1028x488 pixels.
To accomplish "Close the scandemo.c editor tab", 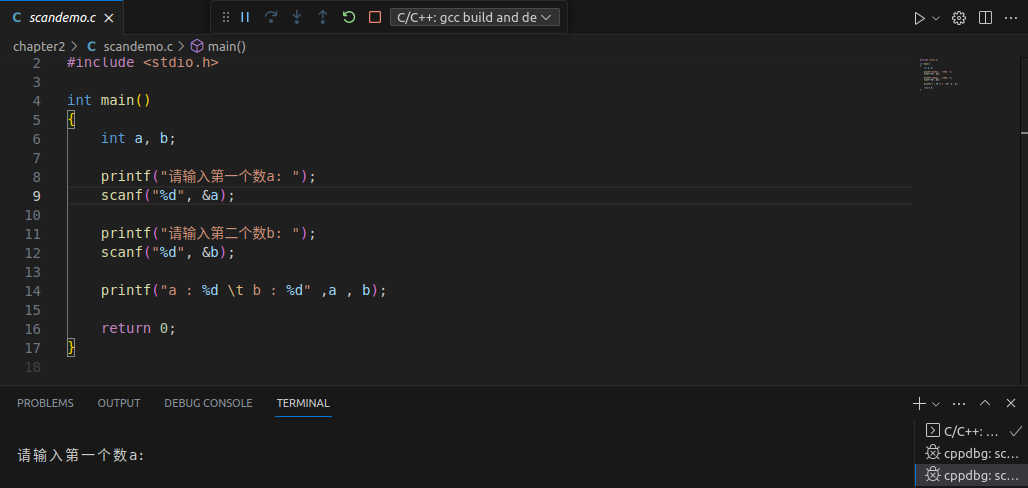I will [109, 18].
